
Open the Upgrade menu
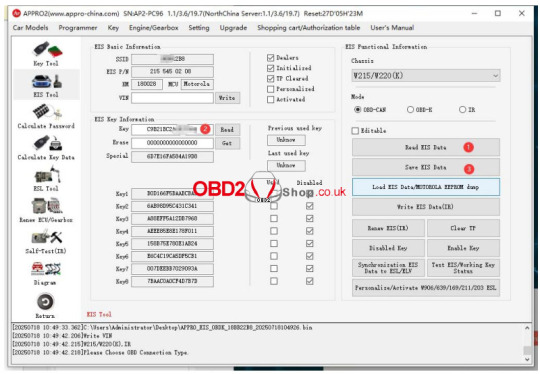pyautogui.click(x=233, y=28)
